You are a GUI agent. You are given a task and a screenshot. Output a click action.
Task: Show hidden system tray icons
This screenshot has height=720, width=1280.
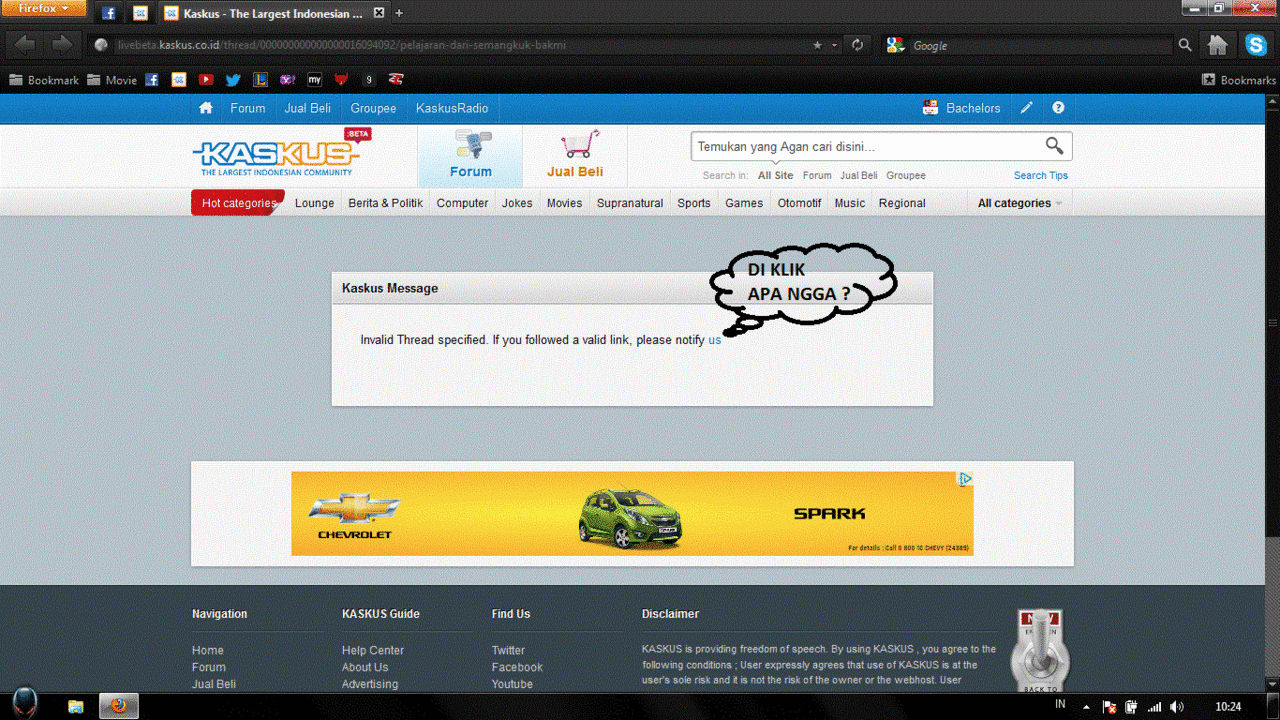(x=1087, y=707)
